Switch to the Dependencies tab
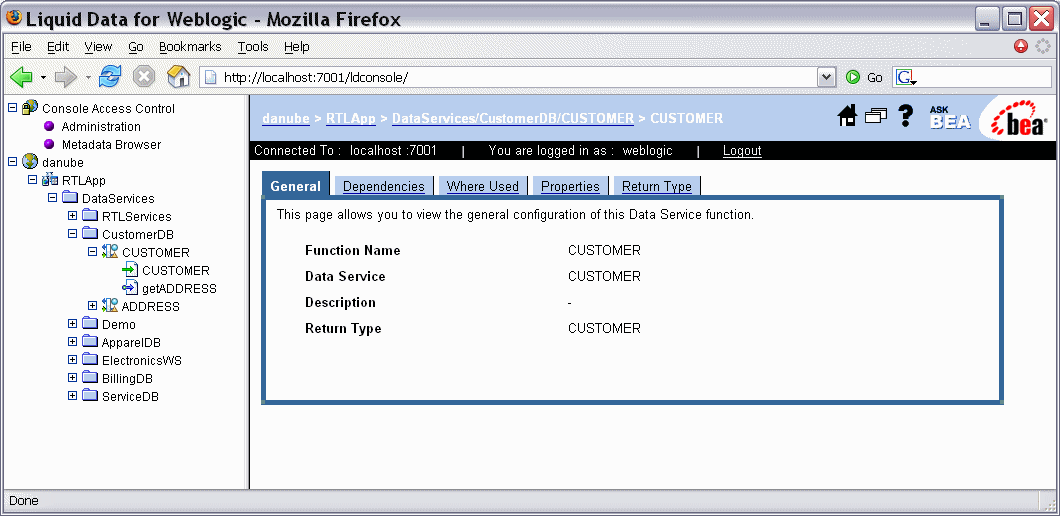The image size is (1060, 516). [x=383, y=186]
